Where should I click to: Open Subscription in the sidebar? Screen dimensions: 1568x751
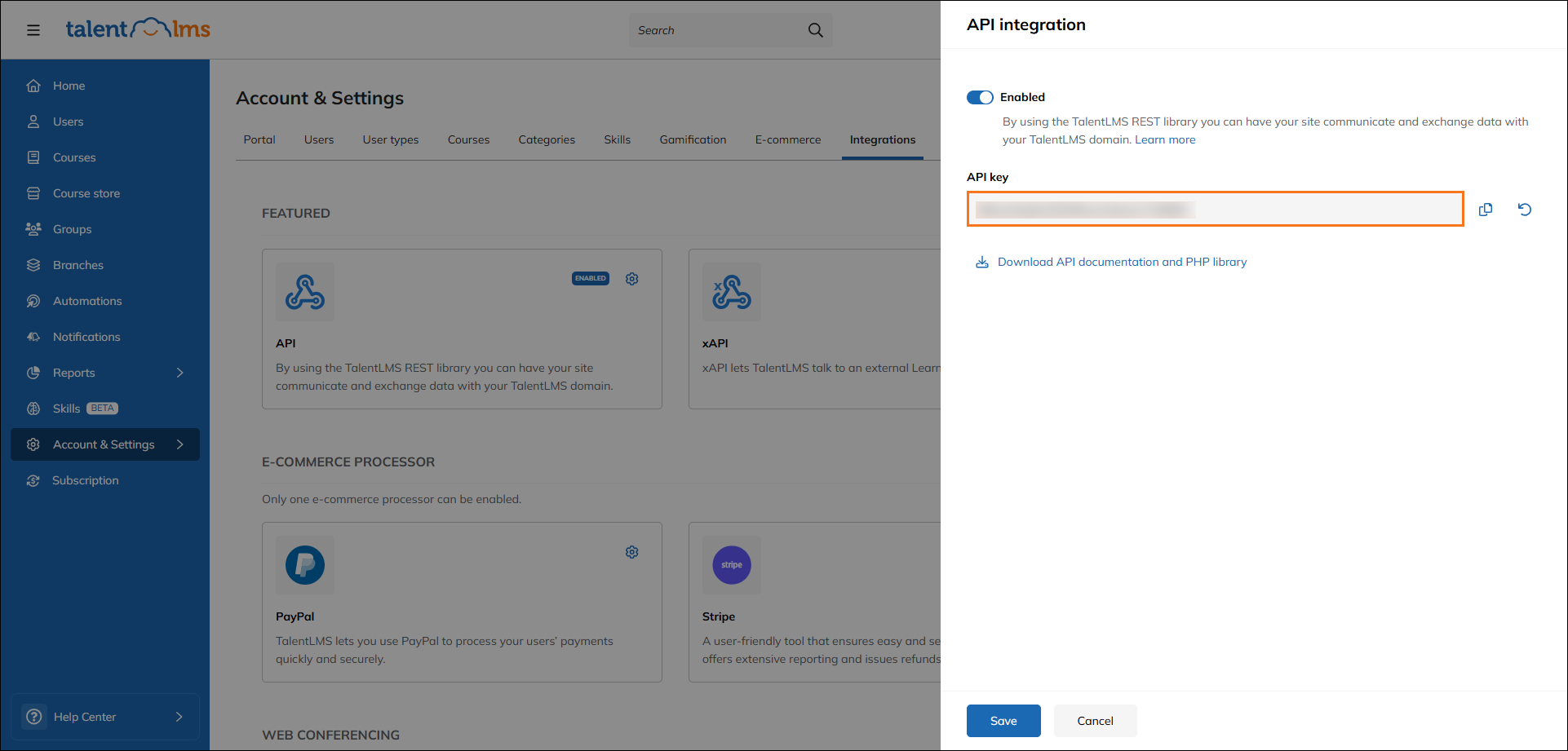pyautogui.click(x=86, y=480)
